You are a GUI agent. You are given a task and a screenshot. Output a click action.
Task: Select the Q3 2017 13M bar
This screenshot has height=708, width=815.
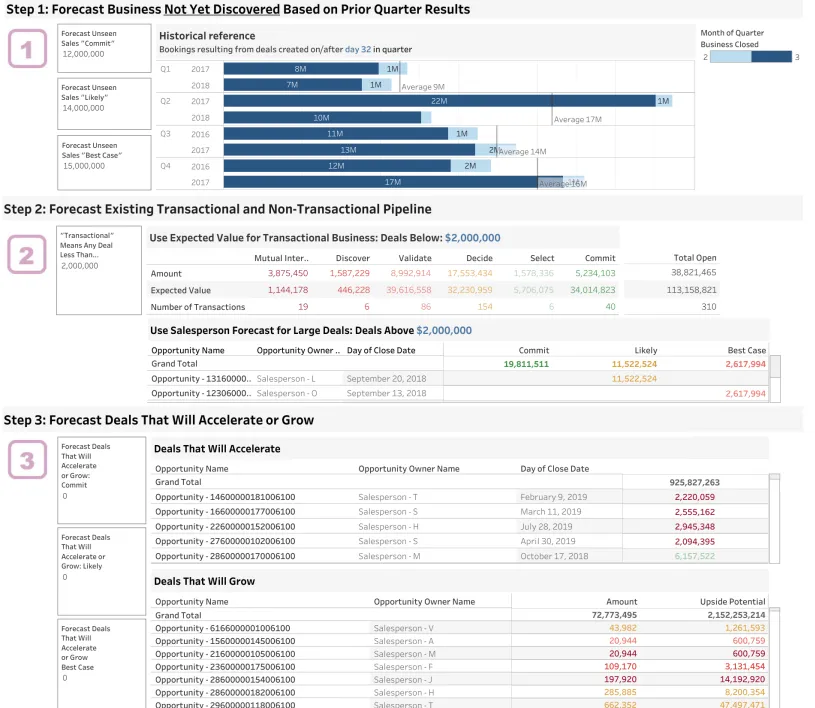point(349,150)
